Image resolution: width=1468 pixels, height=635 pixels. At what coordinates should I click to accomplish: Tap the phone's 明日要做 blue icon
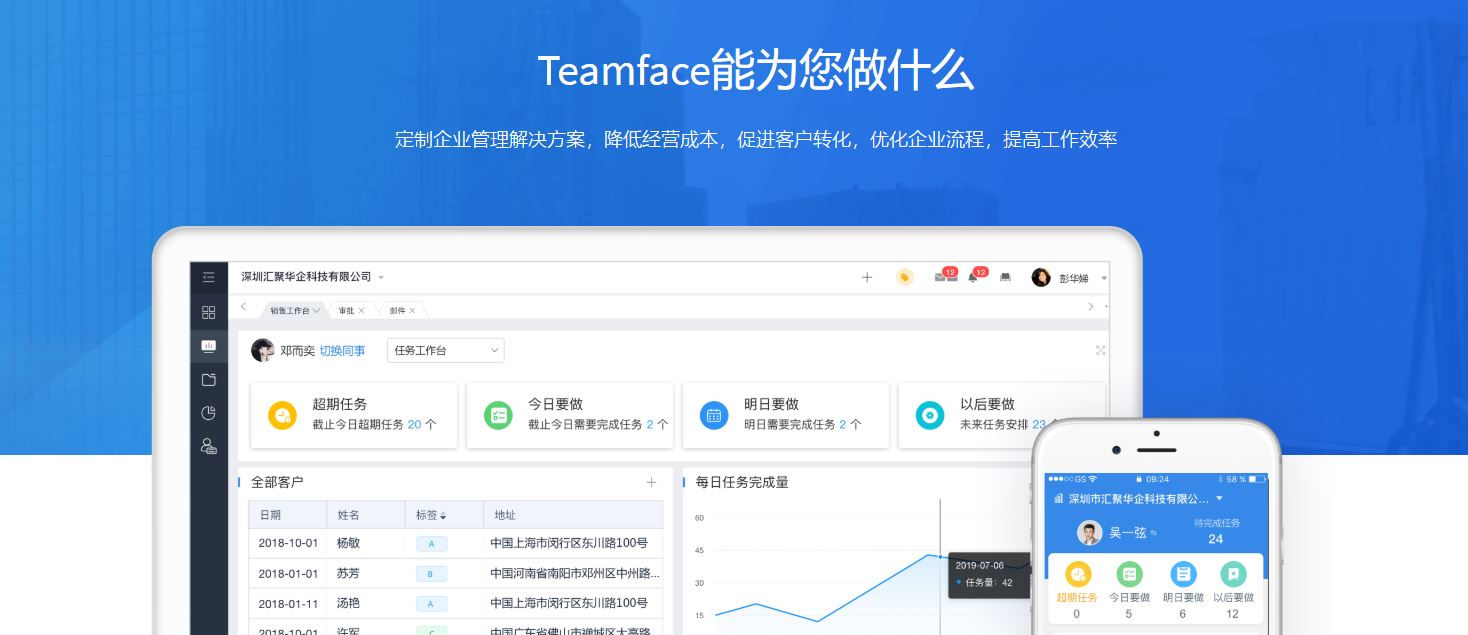click(1183, 574)
